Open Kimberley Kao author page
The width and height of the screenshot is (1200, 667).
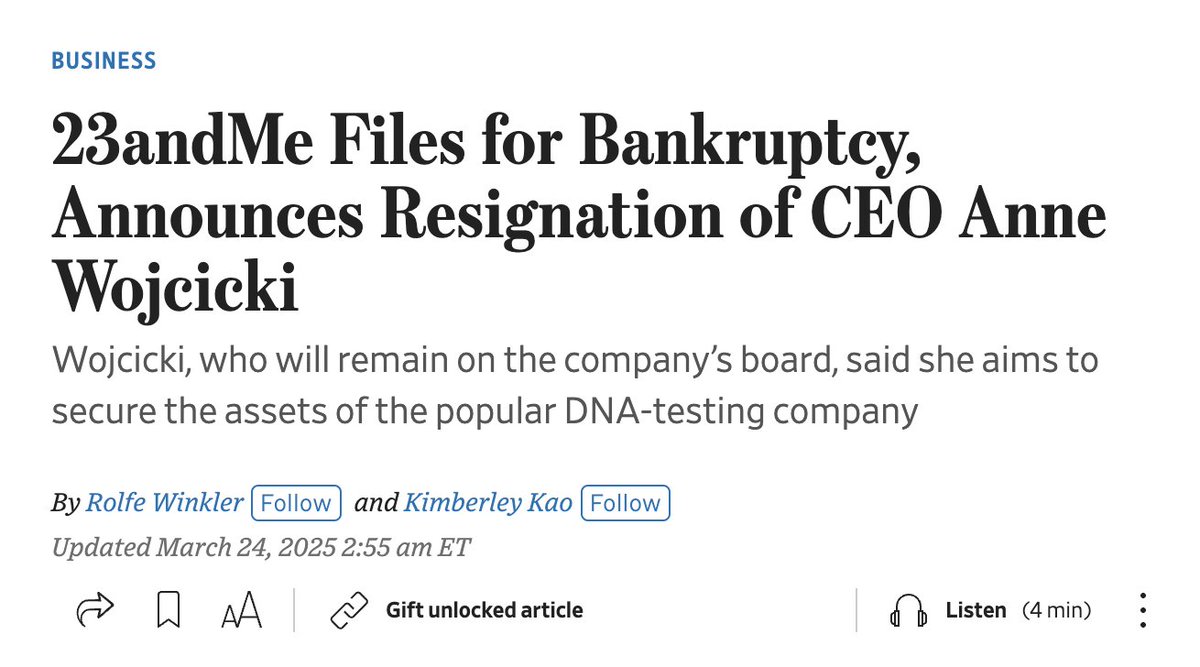click(x=488, y=503)
